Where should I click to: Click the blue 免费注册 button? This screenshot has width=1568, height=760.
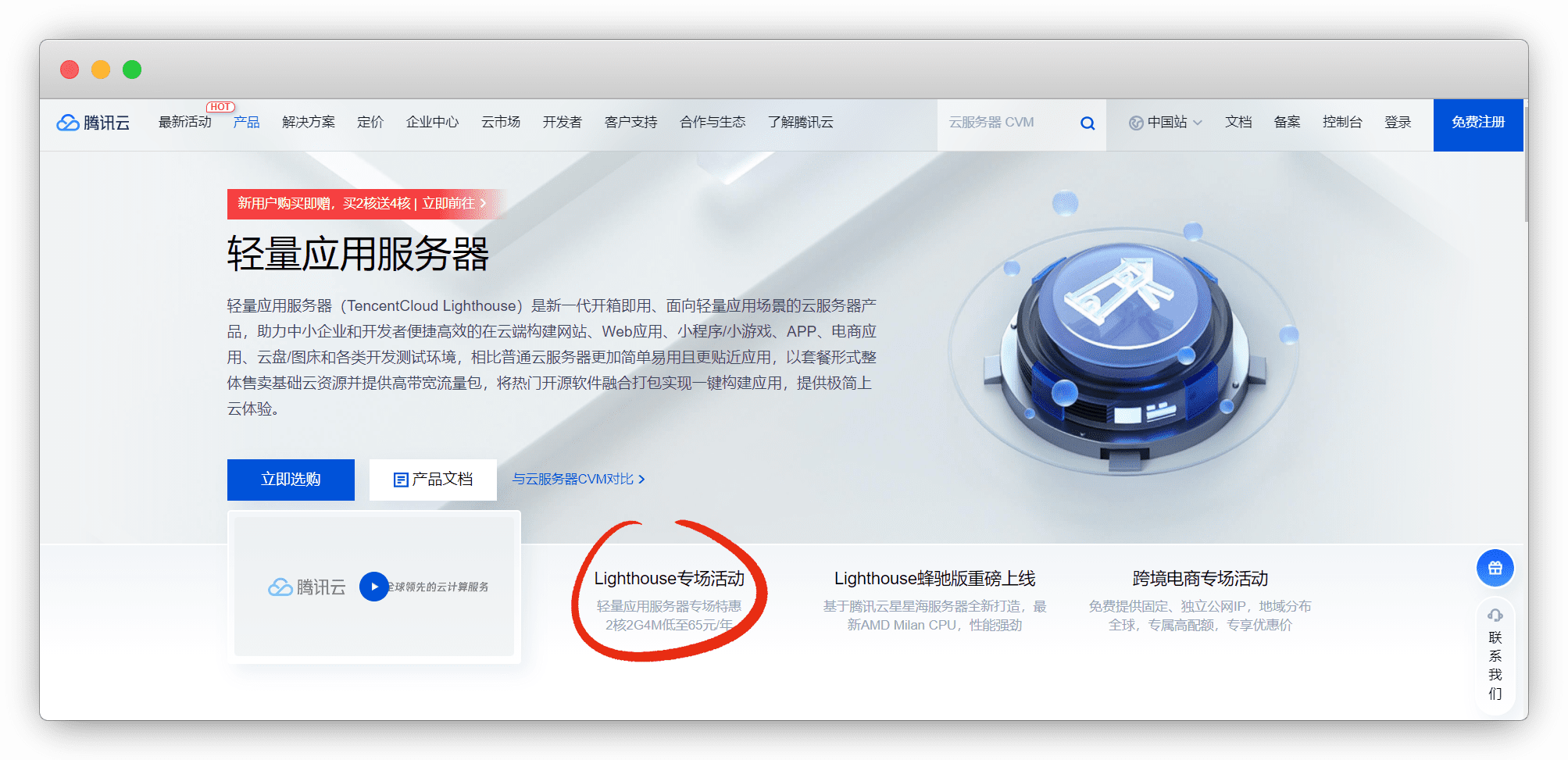pyautogui.click(x=1477, y=123)
